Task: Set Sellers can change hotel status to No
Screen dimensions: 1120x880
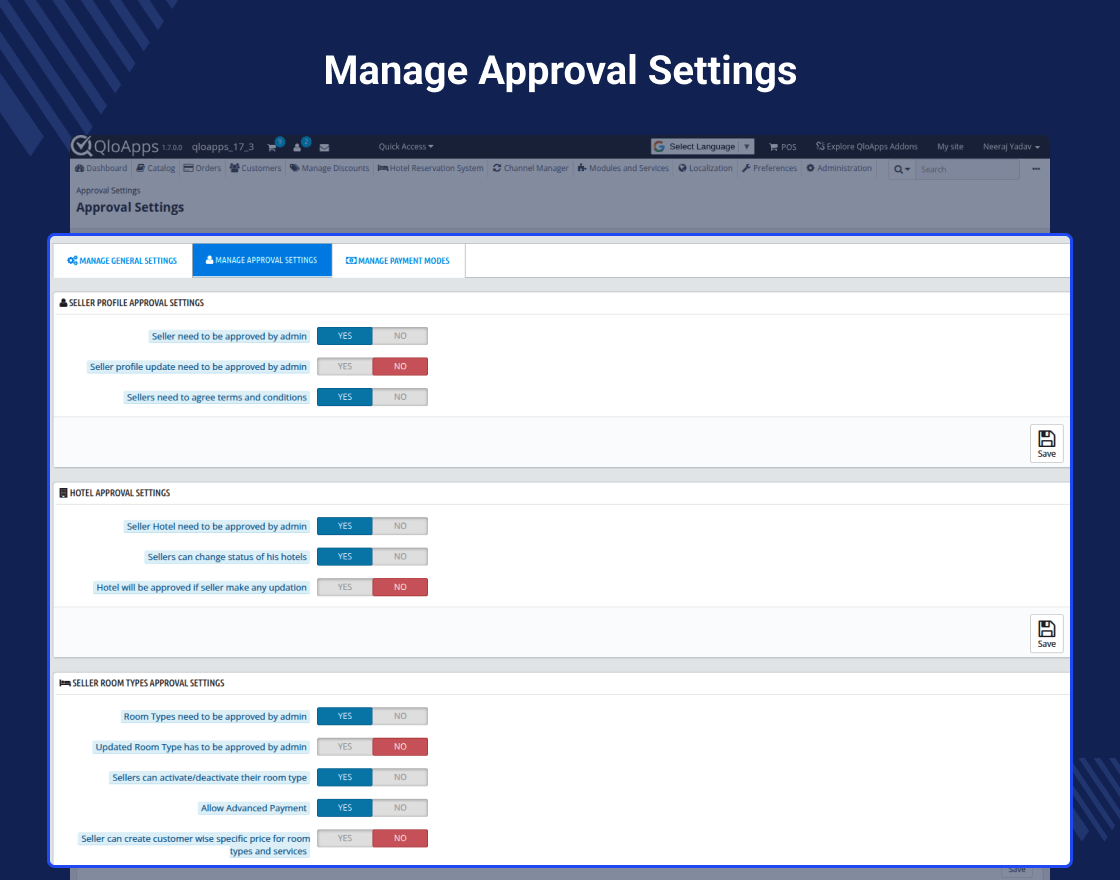Action: point(400,556)
